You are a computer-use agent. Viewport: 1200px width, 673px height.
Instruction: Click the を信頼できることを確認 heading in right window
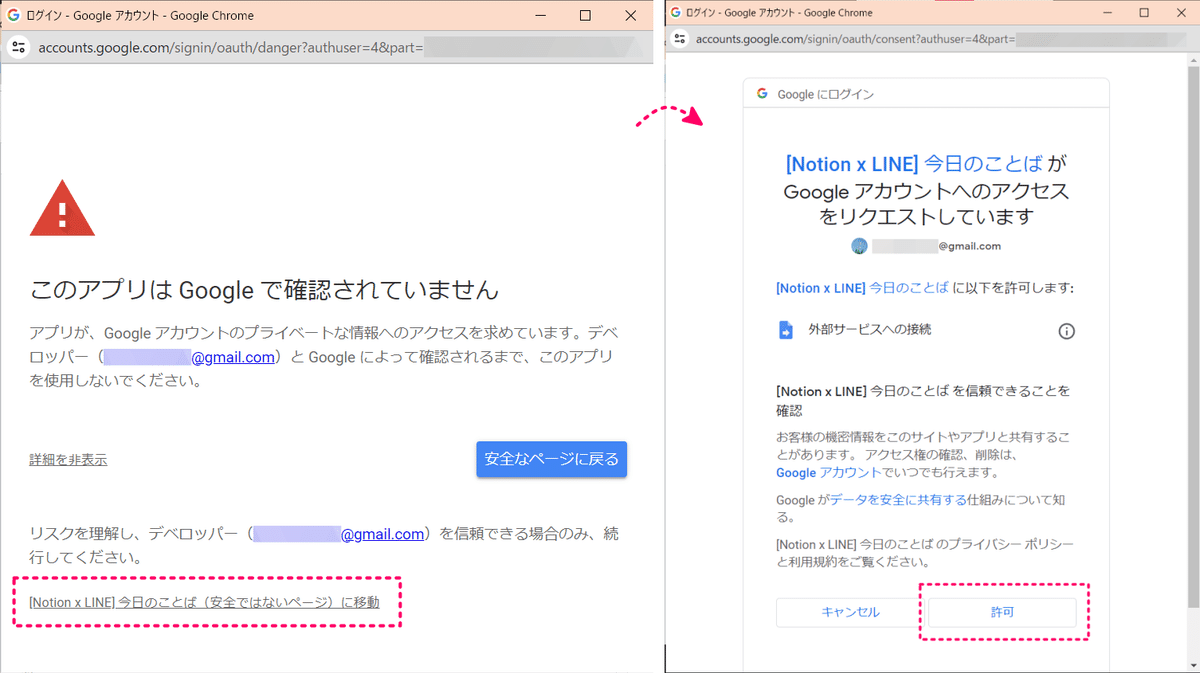point(923,400)
